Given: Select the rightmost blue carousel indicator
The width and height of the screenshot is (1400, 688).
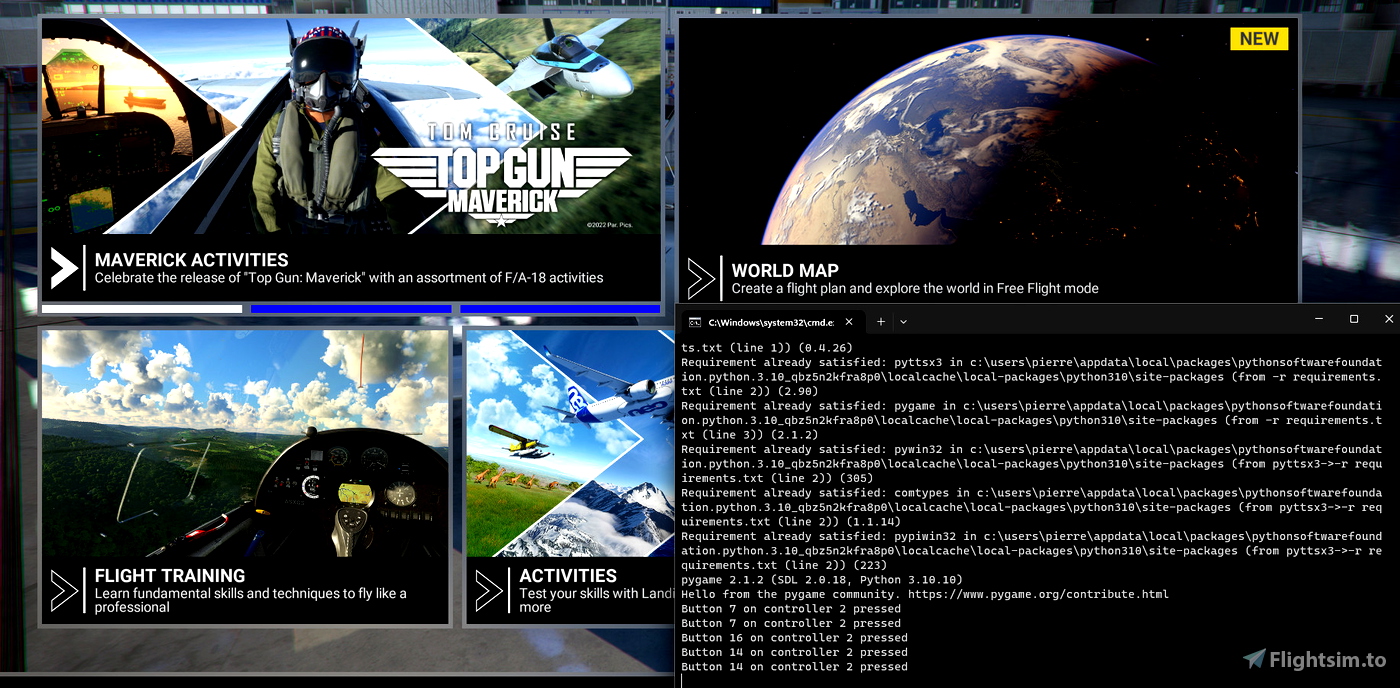Looking at the screenshot, I should click(560, 309).
